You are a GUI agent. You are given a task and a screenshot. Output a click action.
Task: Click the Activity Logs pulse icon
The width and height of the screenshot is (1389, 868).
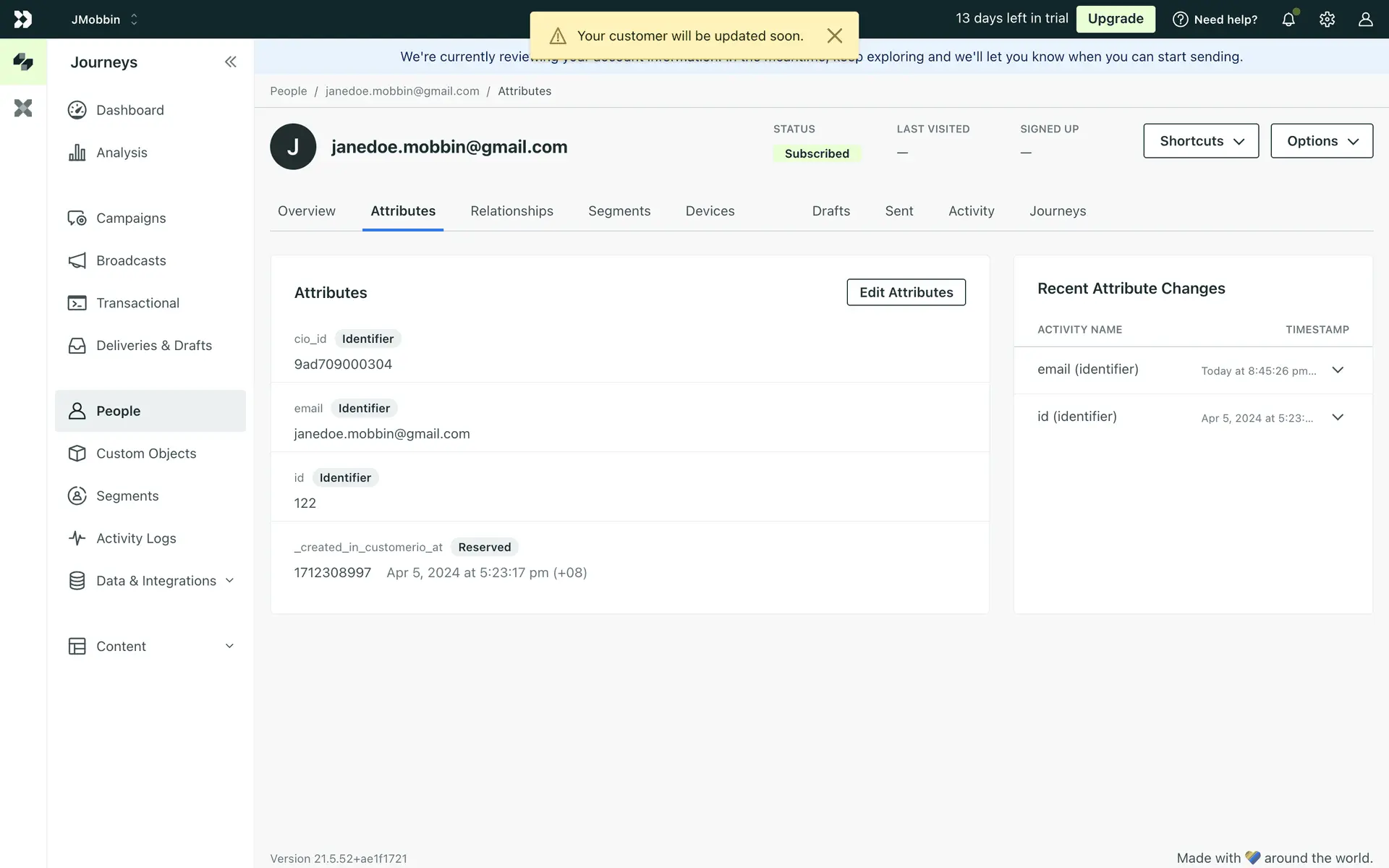(x=77, y=538)
